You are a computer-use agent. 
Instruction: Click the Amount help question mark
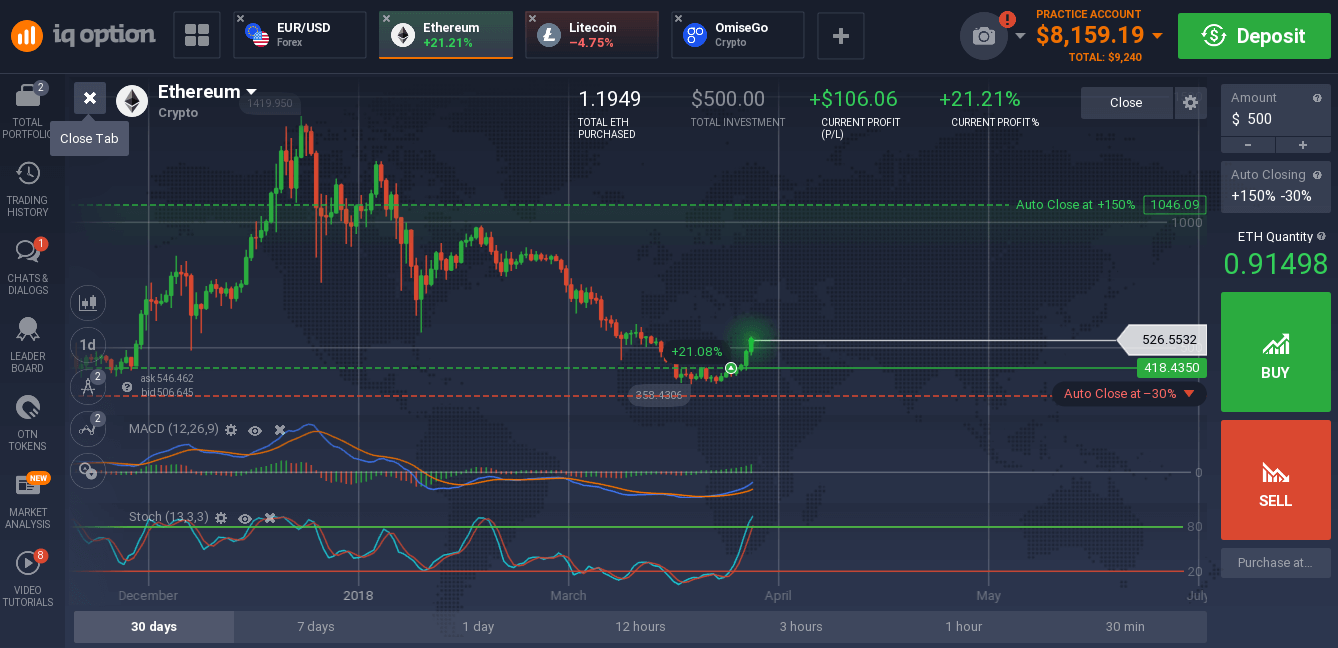coord(1318,98)
